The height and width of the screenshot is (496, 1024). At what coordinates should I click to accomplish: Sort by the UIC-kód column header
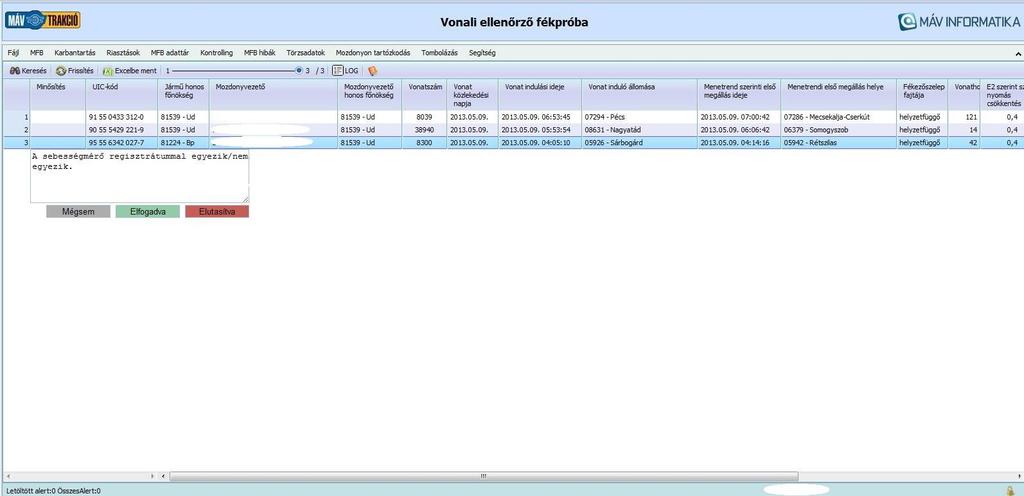pos(121,95)
